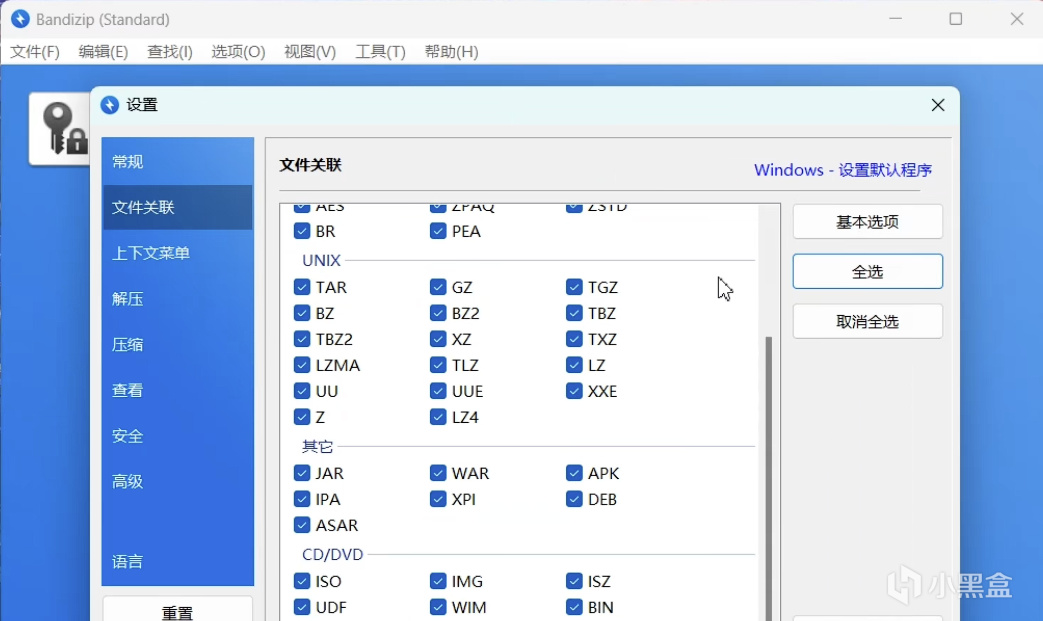Uncheck the APK file association
The image size is (1043, 621).
coord(574,473)
